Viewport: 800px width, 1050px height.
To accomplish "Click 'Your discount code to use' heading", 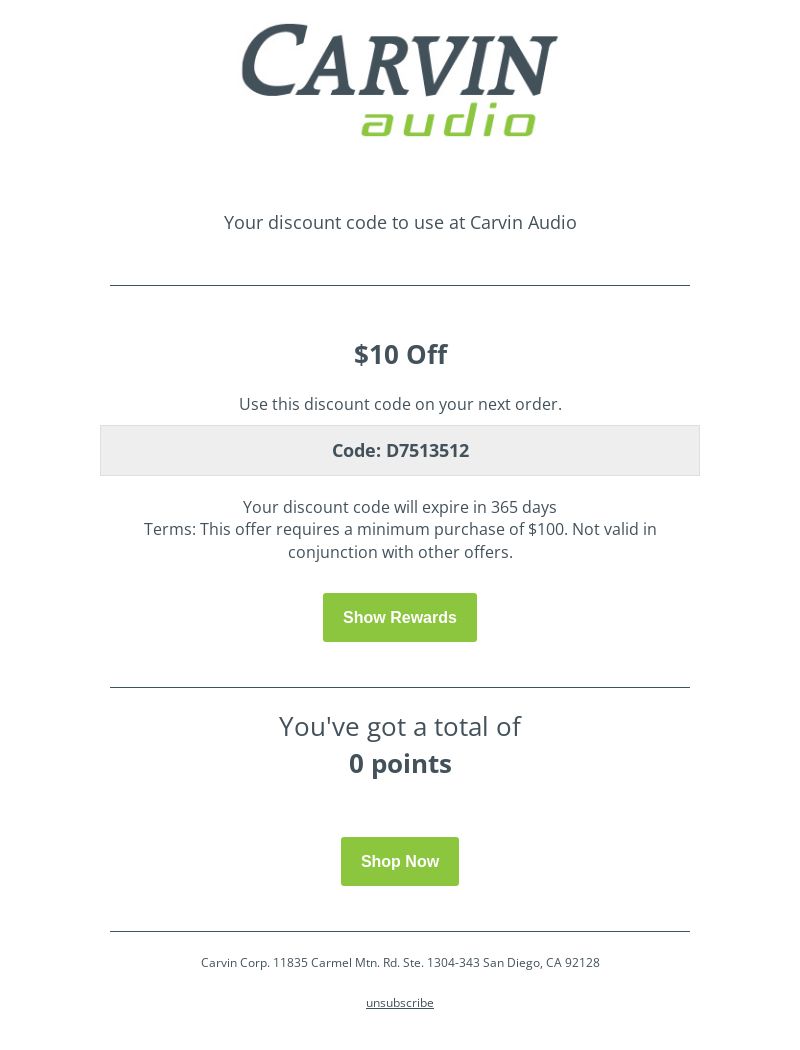I will coord(400,222).
